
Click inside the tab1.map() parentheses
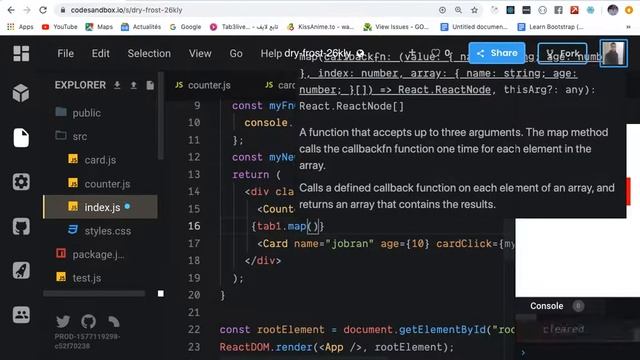pyautogui.click(x=312, y=226)
